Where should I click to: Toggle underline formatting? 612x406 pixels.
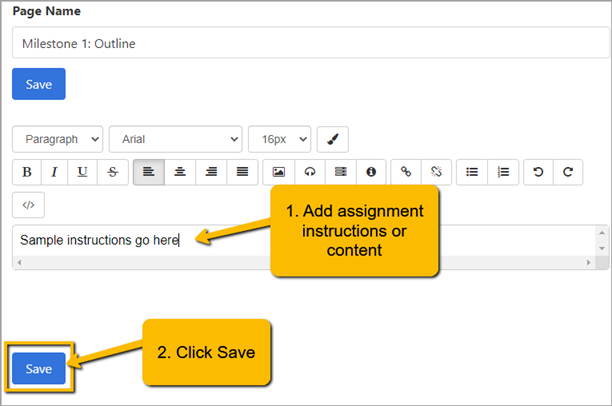(82, 172)
